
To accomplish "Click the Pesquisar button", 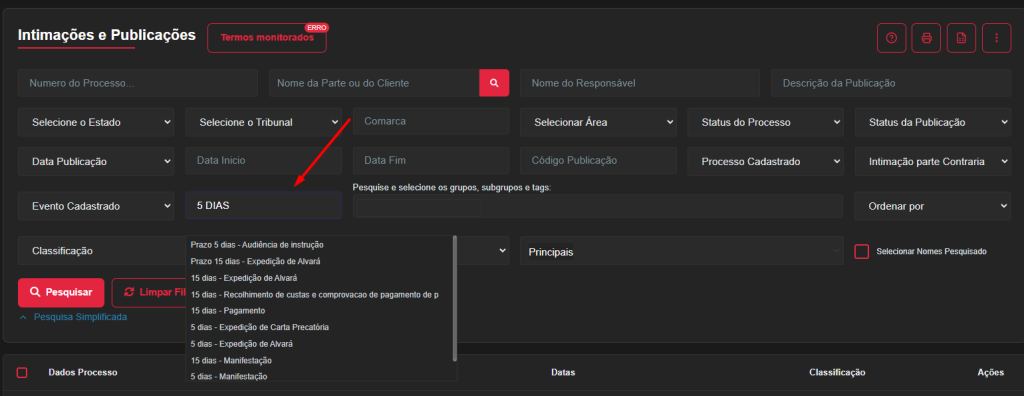I will [61, 292].
